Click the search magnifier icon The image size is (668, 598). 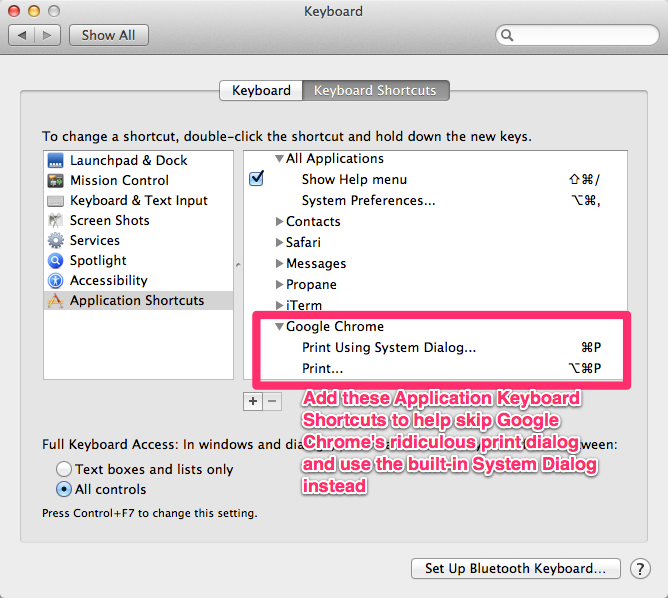point(507,35)
